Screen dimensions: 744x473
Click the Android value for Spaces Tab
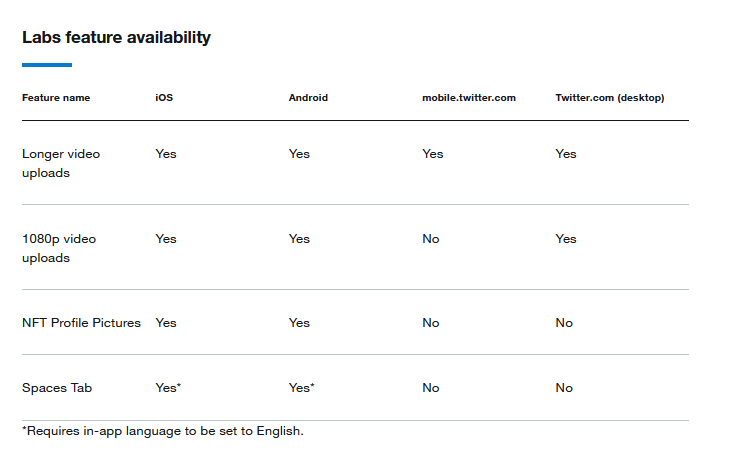click(302, 388)
